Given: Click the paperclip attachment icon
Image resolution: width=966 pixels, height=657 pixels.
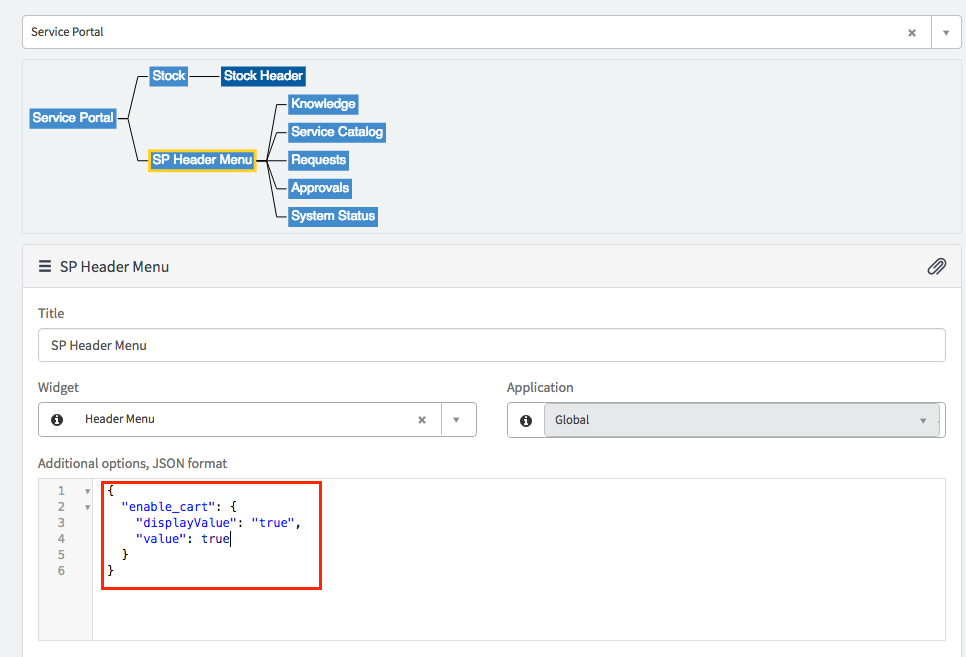Looking at the screenshot, I should pyautogui.click(x=936, y=266).
